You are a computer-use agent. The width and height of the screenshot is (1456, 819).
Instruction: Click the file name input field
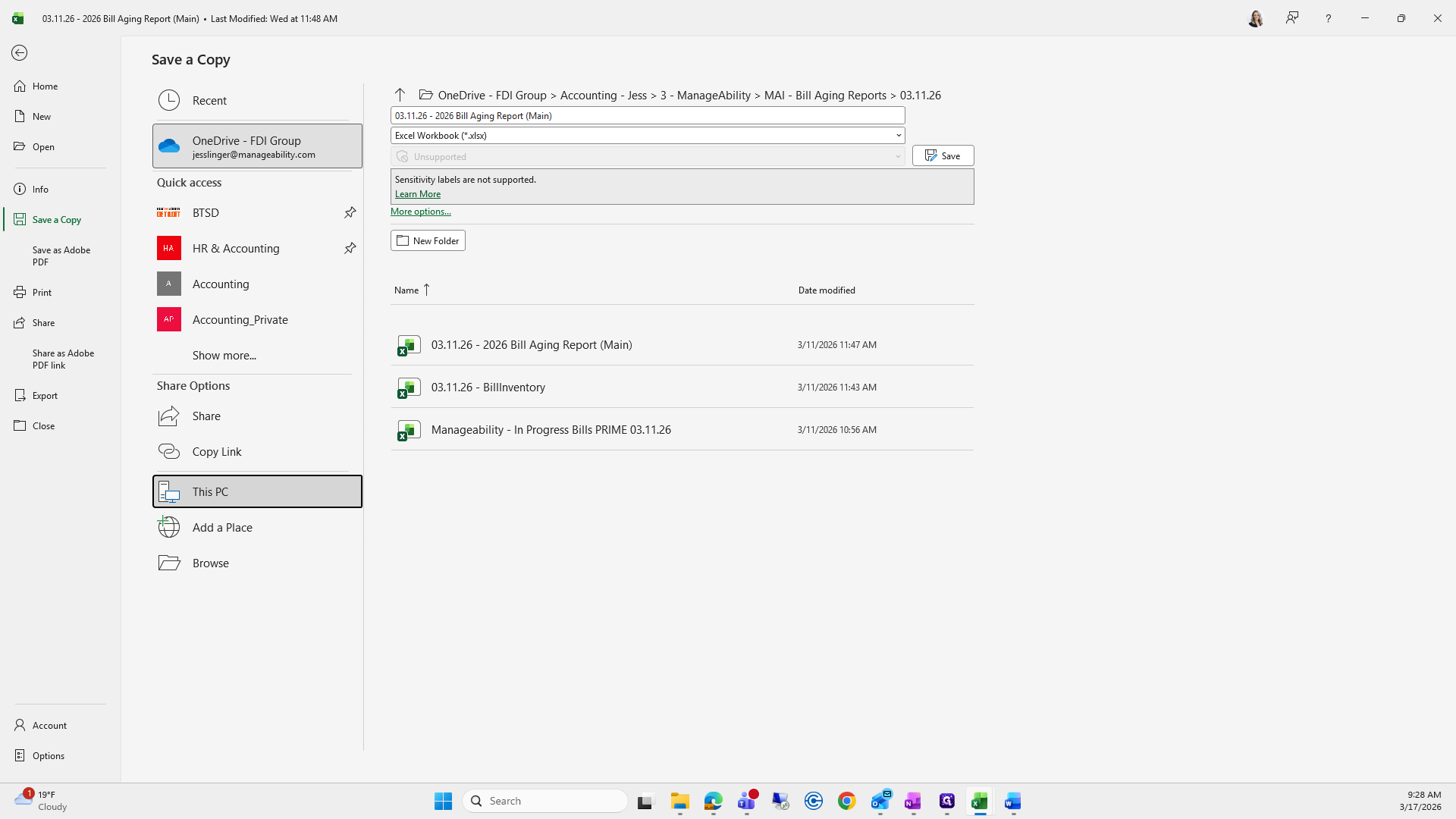point(647,115)
